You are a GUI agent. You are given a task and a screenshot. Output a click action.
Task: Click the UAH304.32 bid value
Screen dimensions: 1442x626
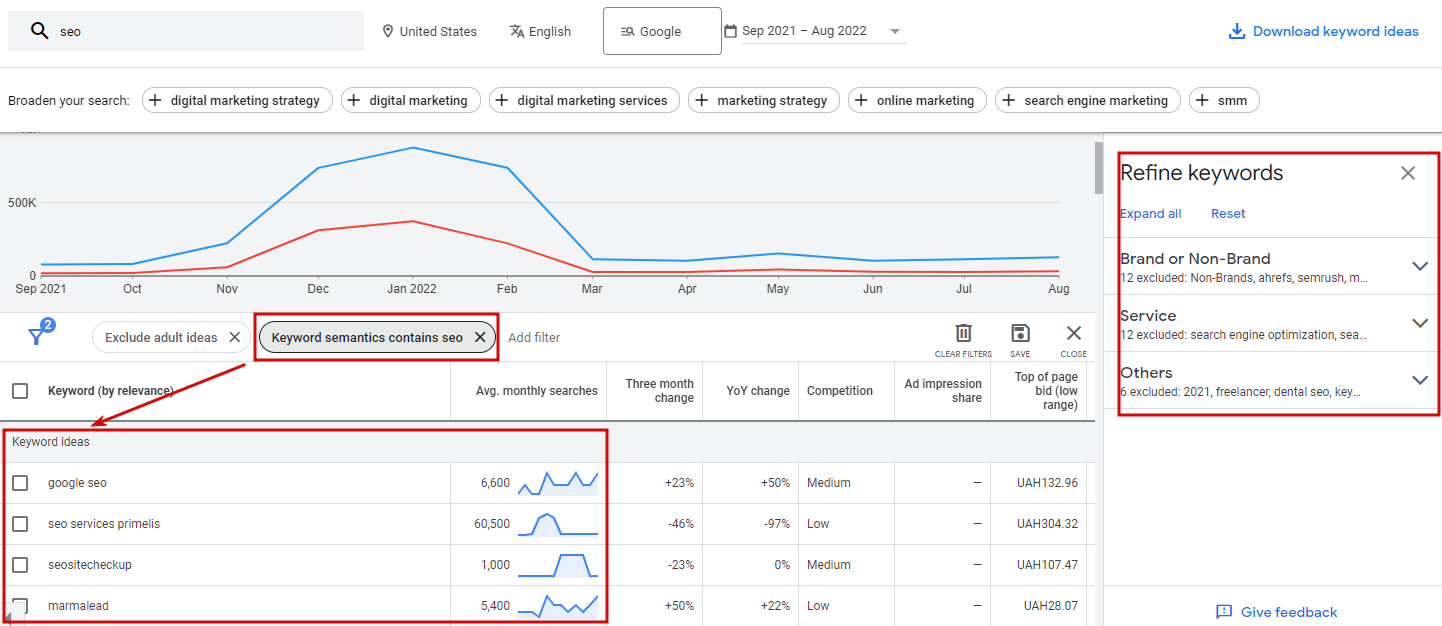tap(1047, 524)
